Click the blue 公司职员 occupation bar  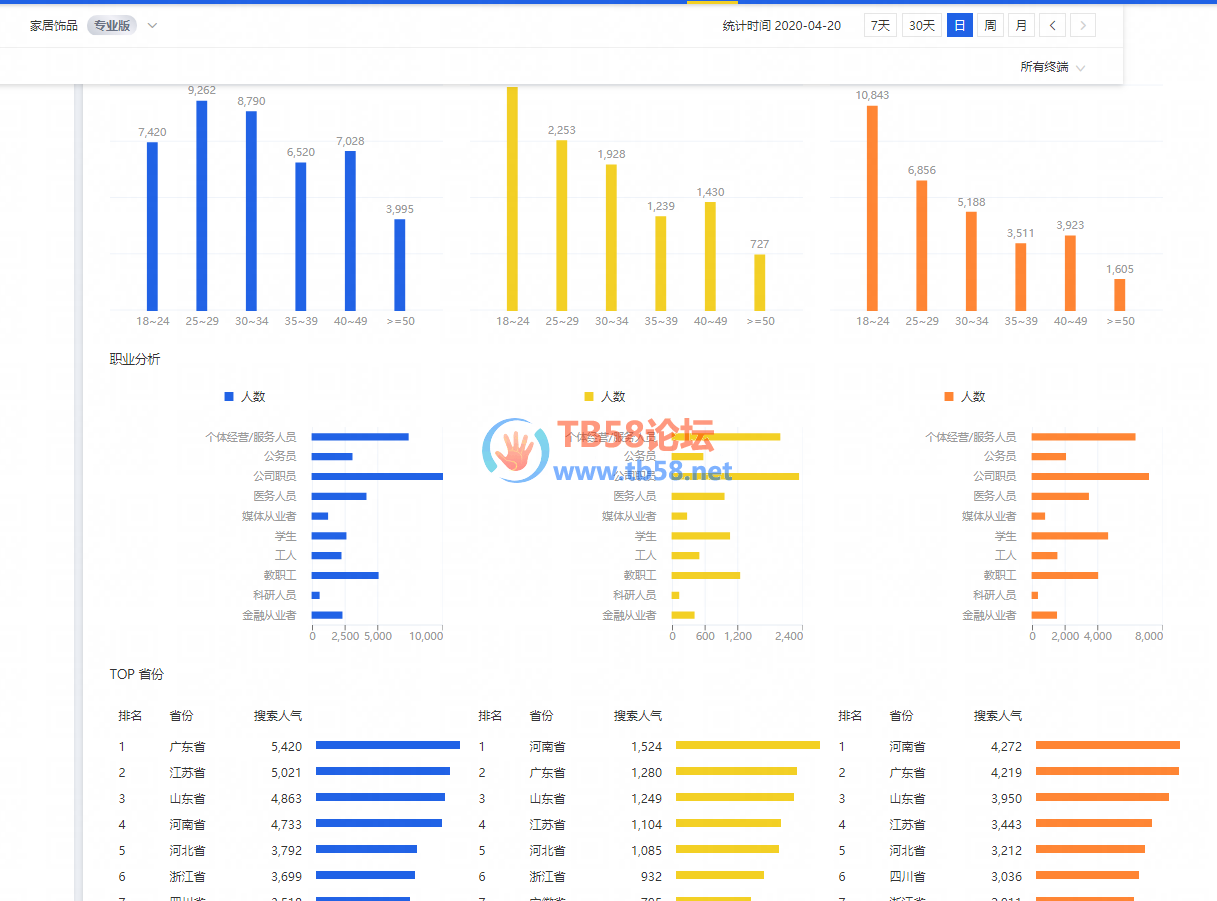coord(377,476)
